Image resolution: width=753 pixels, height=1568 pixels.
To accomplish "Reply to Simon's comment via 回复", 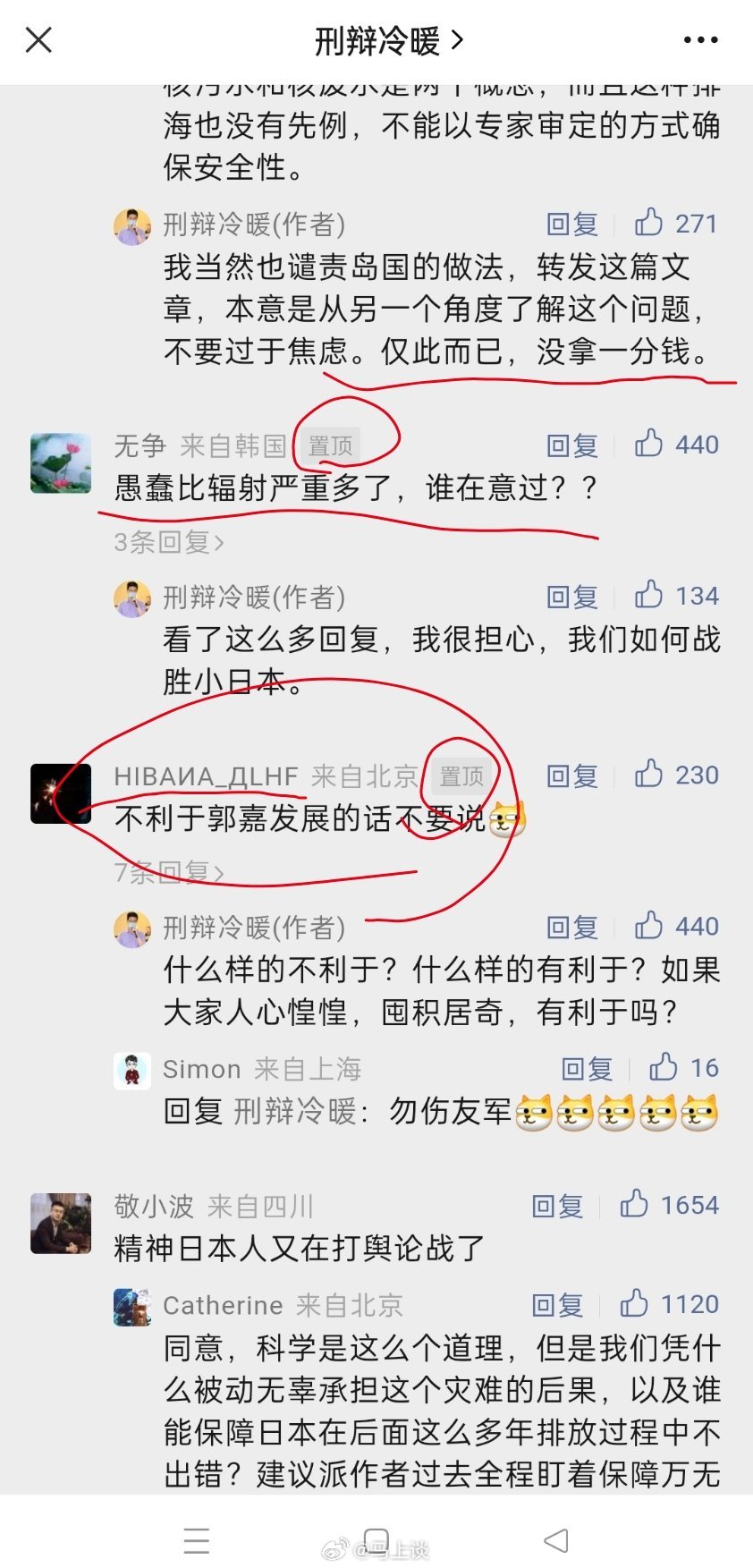I will [x=587, y=1068].
